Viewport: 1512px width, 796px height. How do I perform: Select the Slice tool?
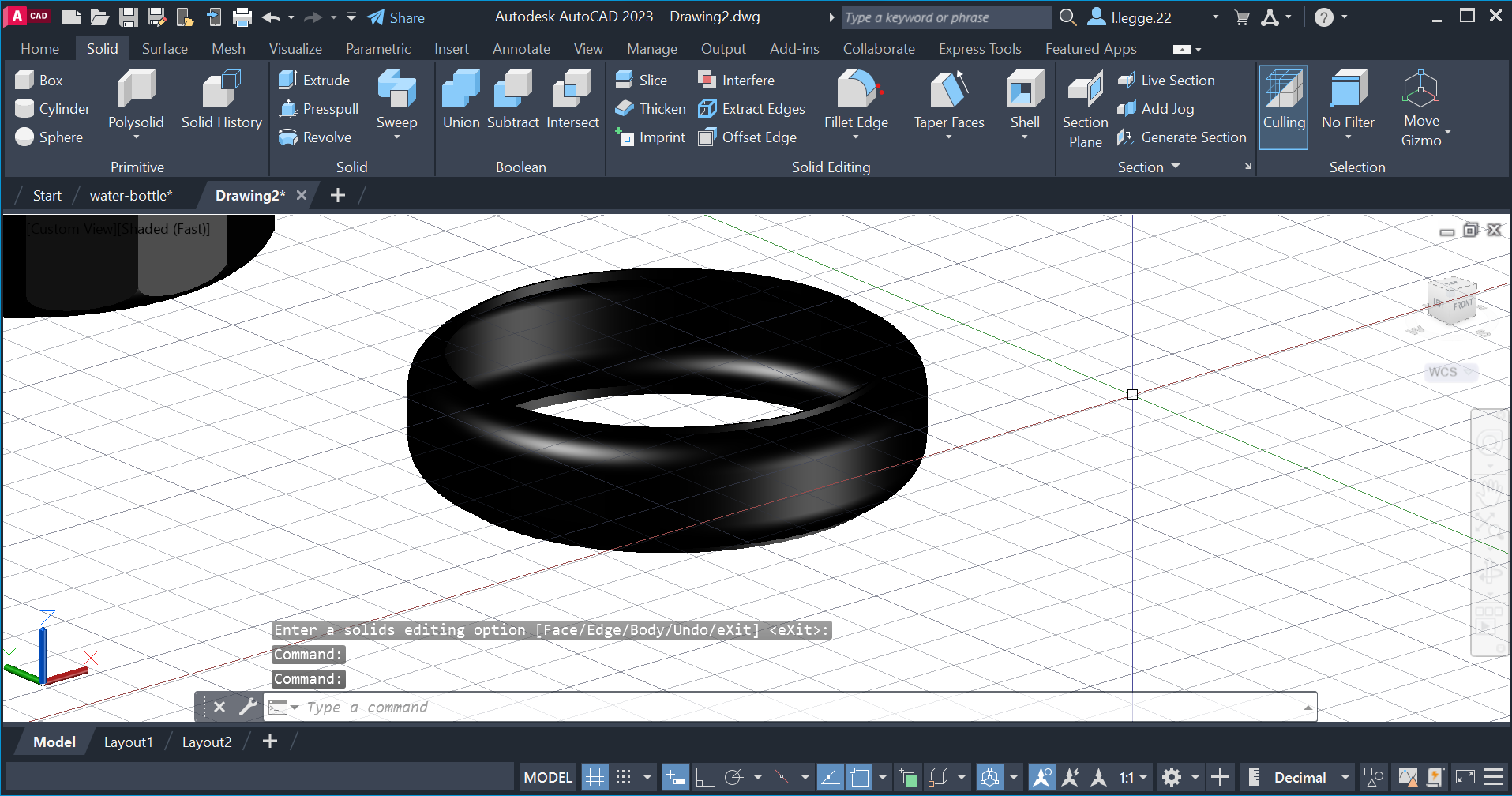[641, 80]
